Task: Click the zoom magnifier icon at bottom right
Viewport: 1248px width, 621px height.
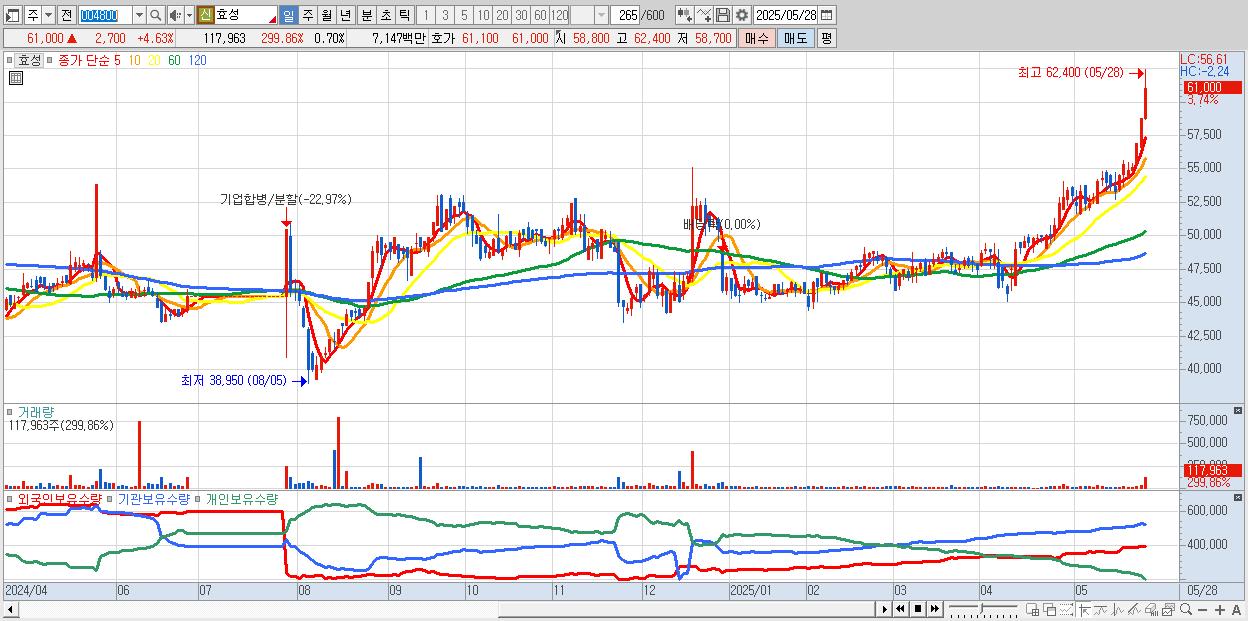Action: [1186, 609]
